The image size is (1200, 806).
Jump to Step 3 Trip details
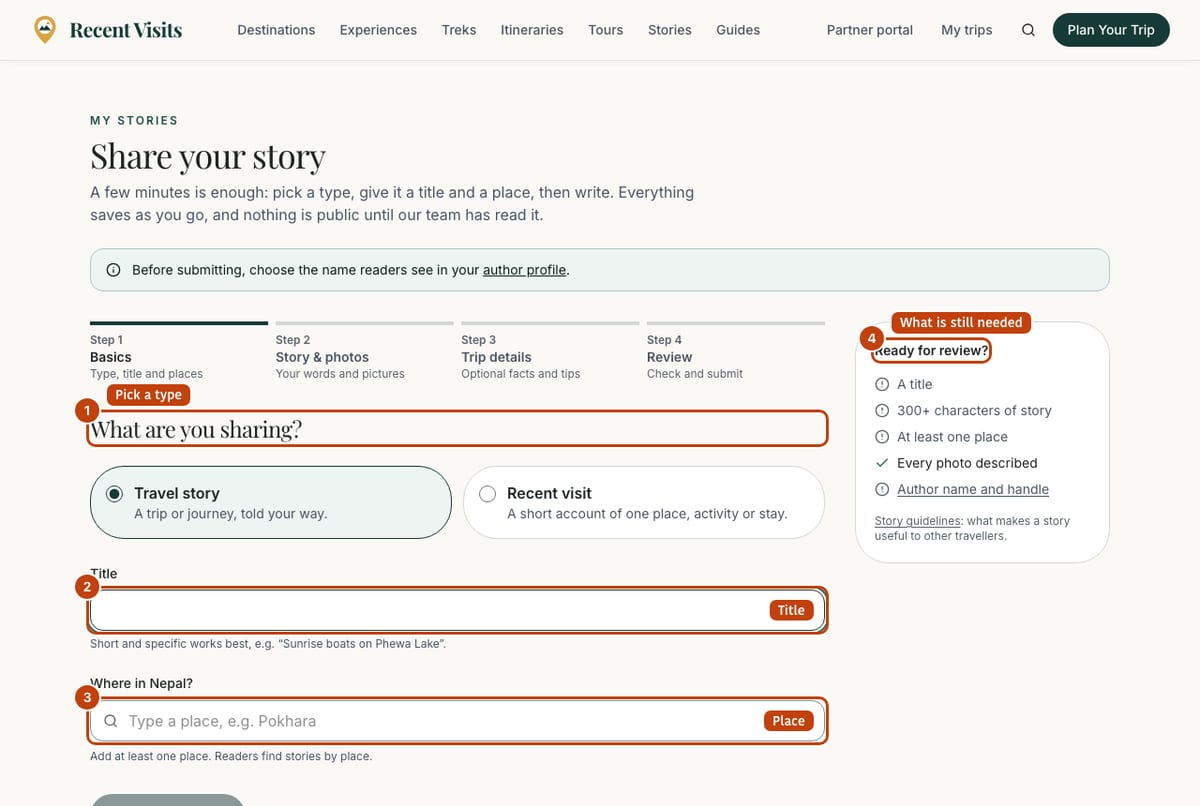pyautogui.click(x=550, y=352)
